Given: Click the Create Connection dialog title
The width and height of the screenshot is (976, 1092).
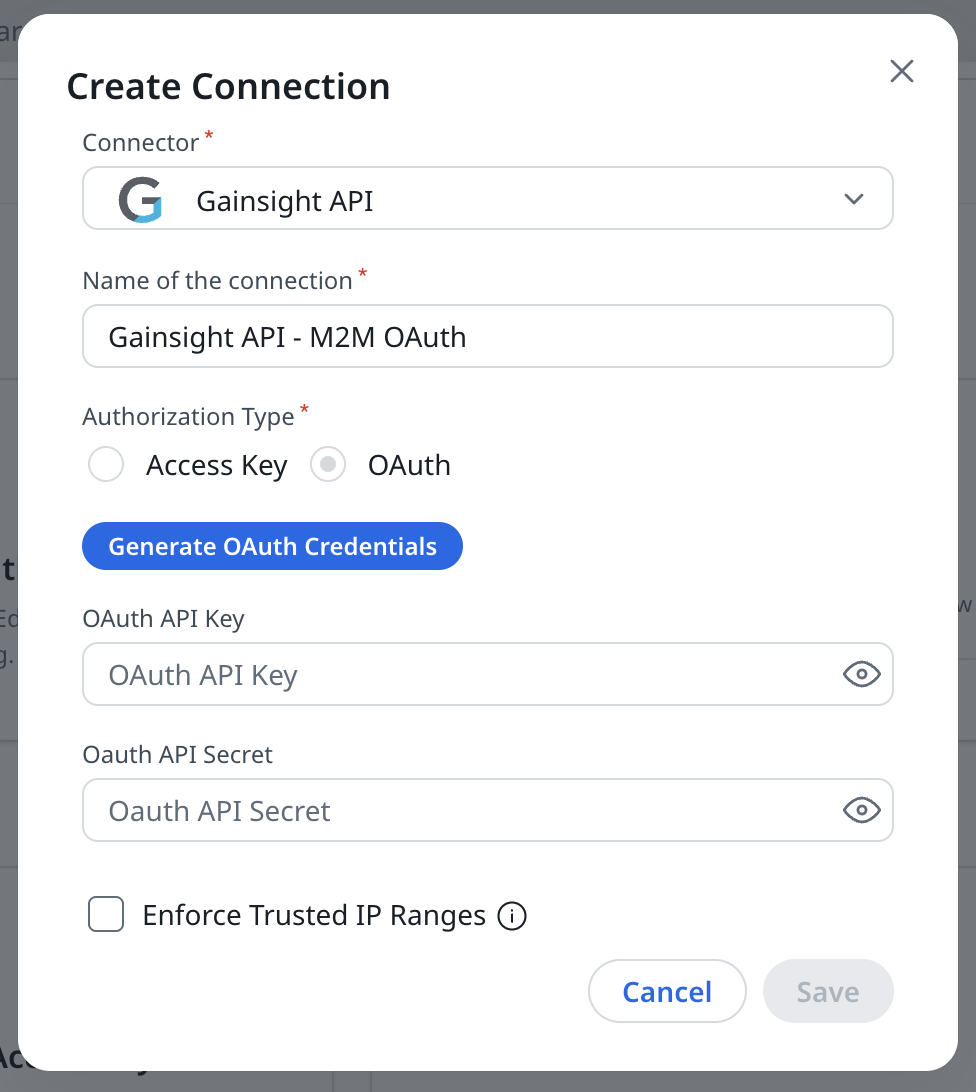Looking at the screenshot, I should pos(228,86).
